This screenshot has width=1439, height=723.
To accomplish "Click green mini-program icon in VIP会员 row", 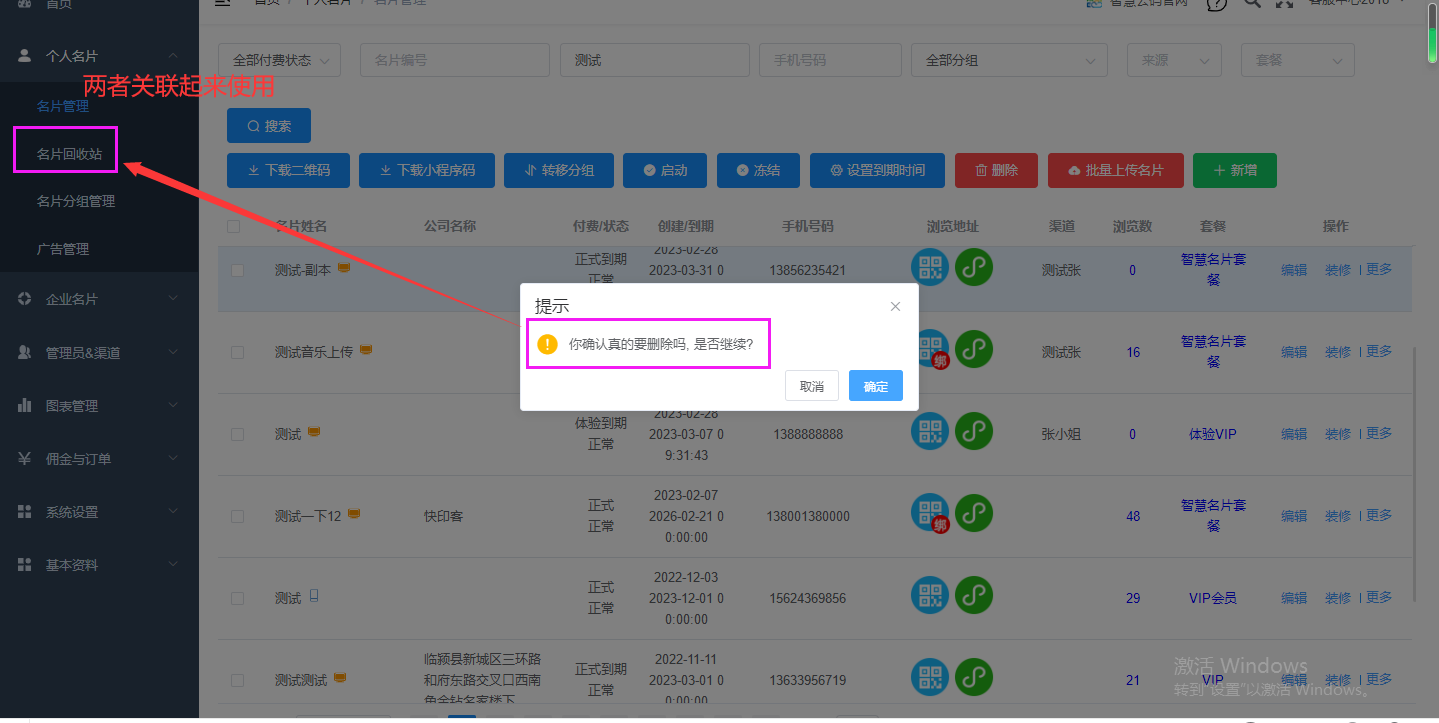I will (x=973, y=595).
